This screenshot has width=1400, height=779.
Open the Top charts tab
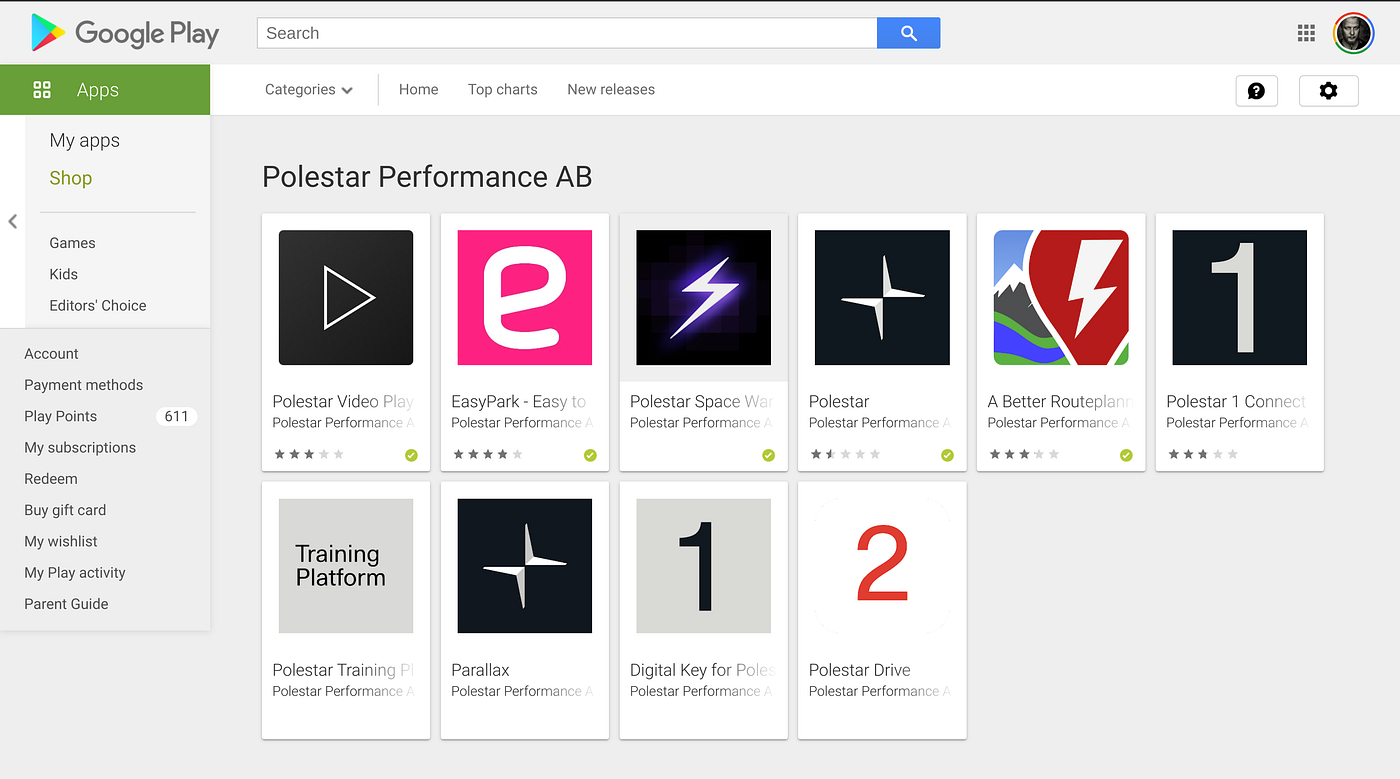(x=502, y=90)
